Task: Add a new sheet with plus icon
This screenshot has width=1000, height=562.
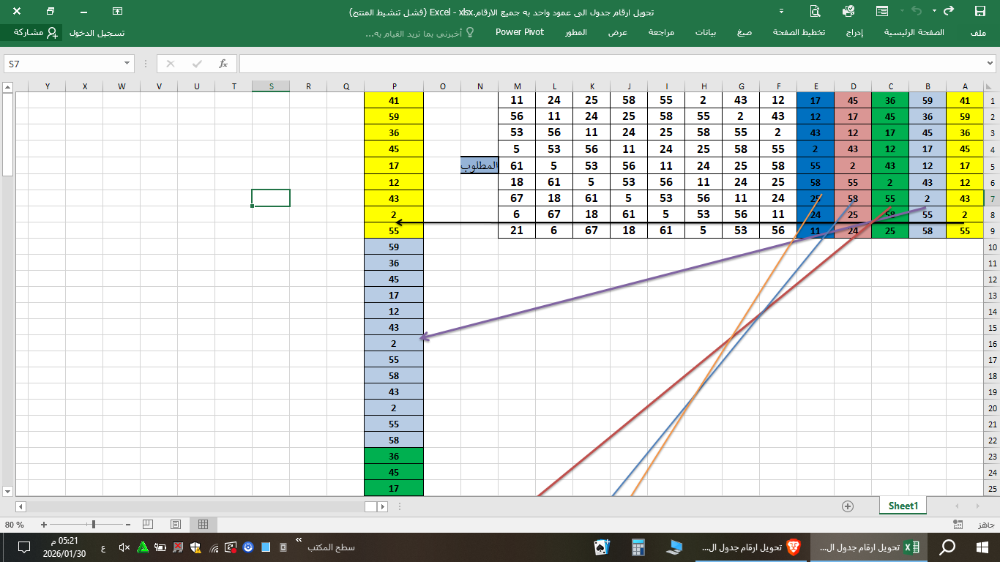Action: tap(848, 506)
